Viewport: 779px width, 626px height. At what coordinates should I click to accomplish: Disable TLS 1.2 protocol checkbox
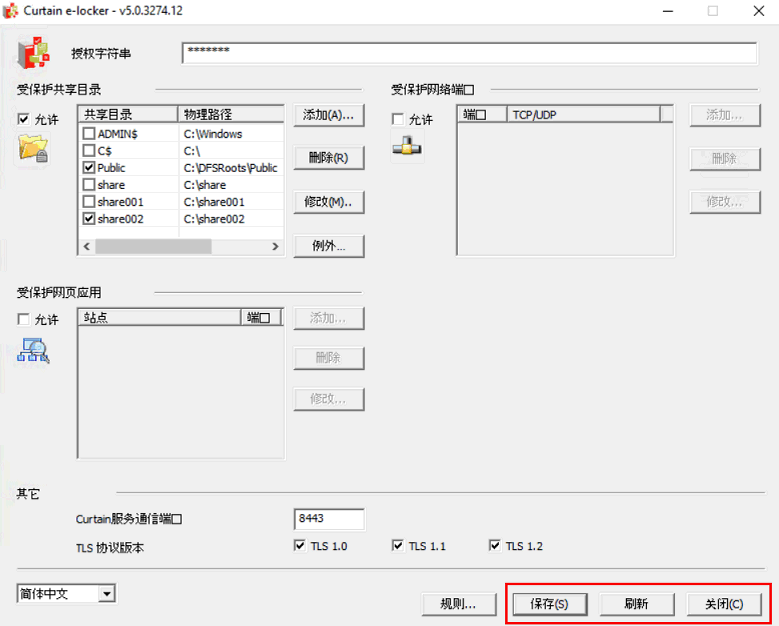495,545
